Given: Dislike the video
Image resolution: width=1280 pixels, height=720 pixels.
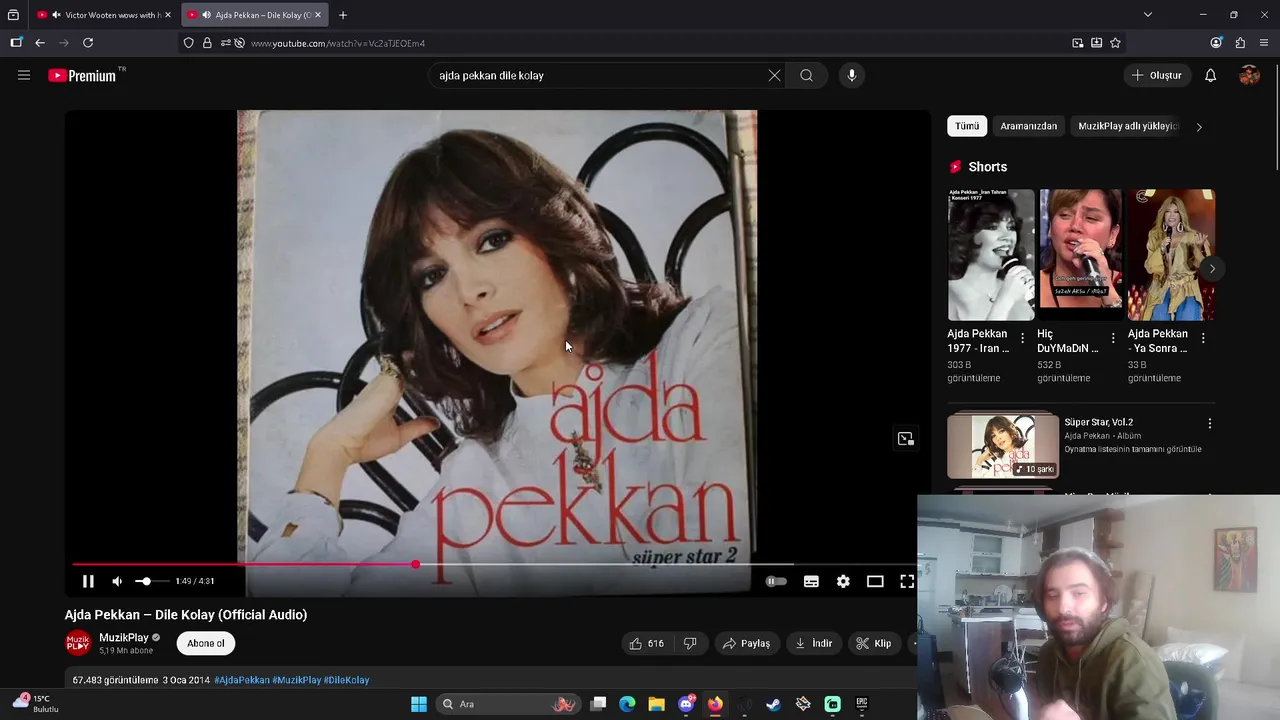Looking at the screenshot, I should (690, 643).
